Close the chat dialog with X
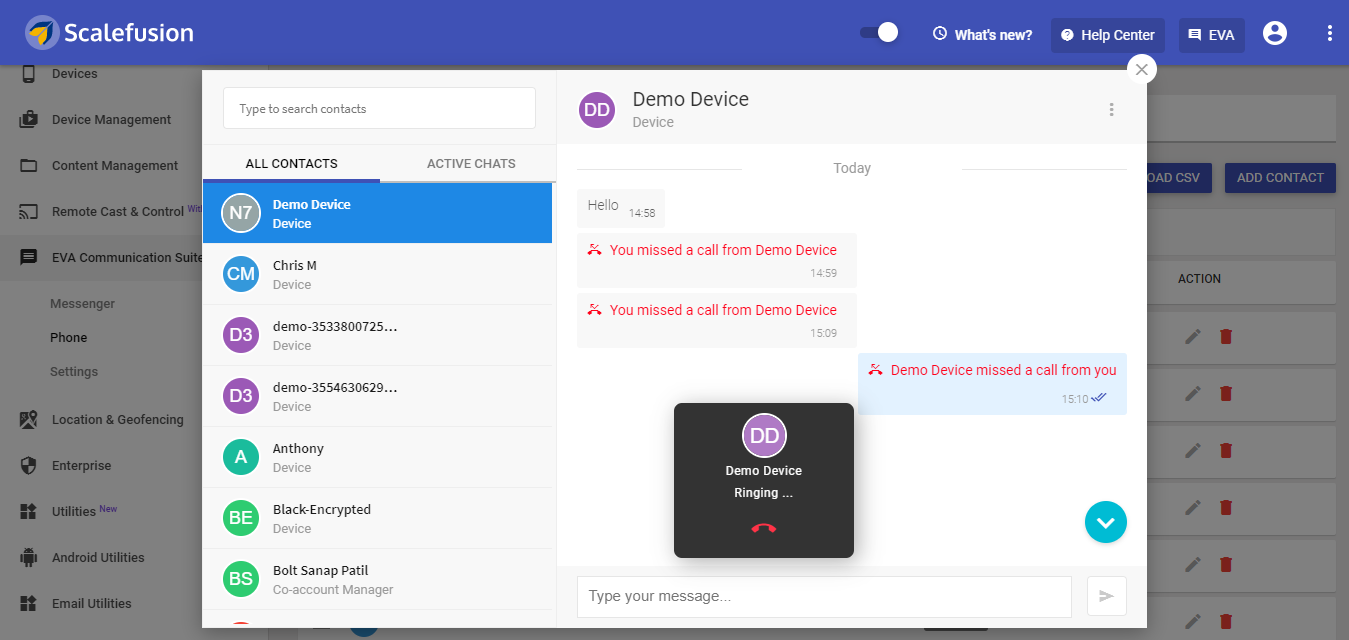Screen dimensions: 1349x640 click(1142, 69)
